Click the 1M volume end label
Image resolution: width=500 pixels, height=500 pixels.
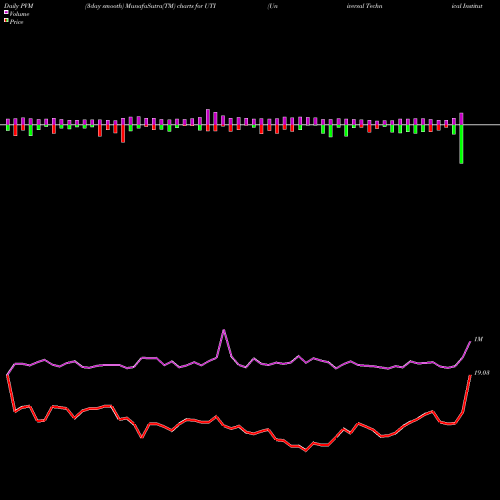point(478,339)
